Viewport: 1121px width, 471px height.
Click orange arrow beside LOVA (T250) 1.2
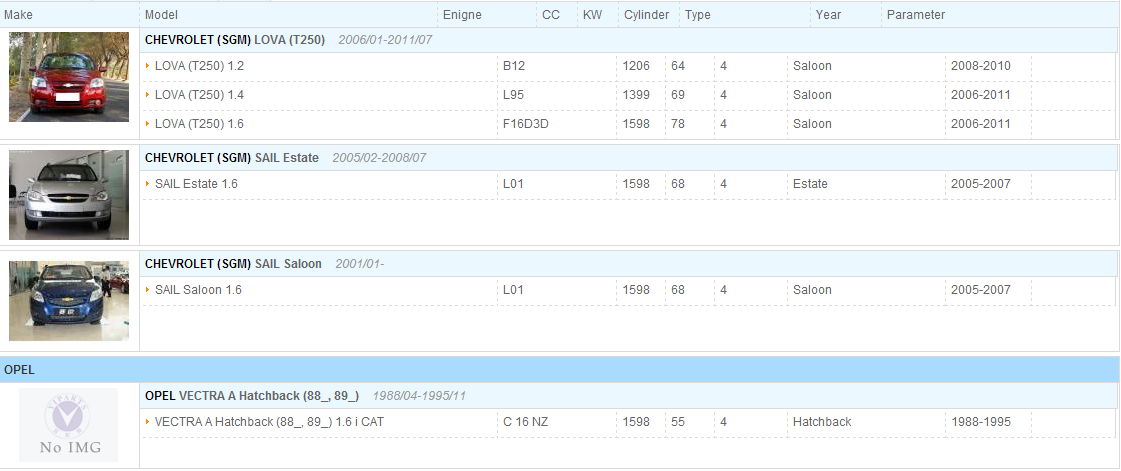(x=147, y=66)
